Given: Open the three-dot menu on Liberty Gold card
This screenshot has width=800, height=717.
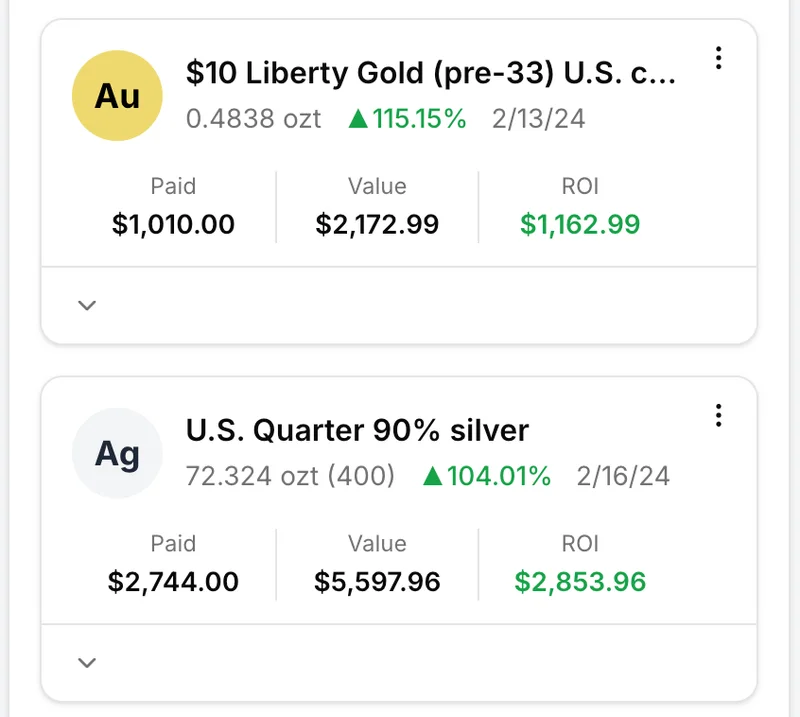Looking at the screenshot, I should (x=718, y=58).
